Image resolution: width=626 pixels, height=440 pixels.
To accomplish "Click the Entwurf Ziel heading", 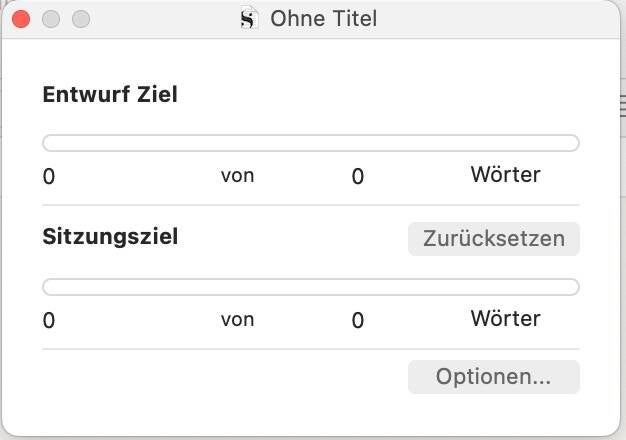I will pyautogui.click(x=110, y=95).
